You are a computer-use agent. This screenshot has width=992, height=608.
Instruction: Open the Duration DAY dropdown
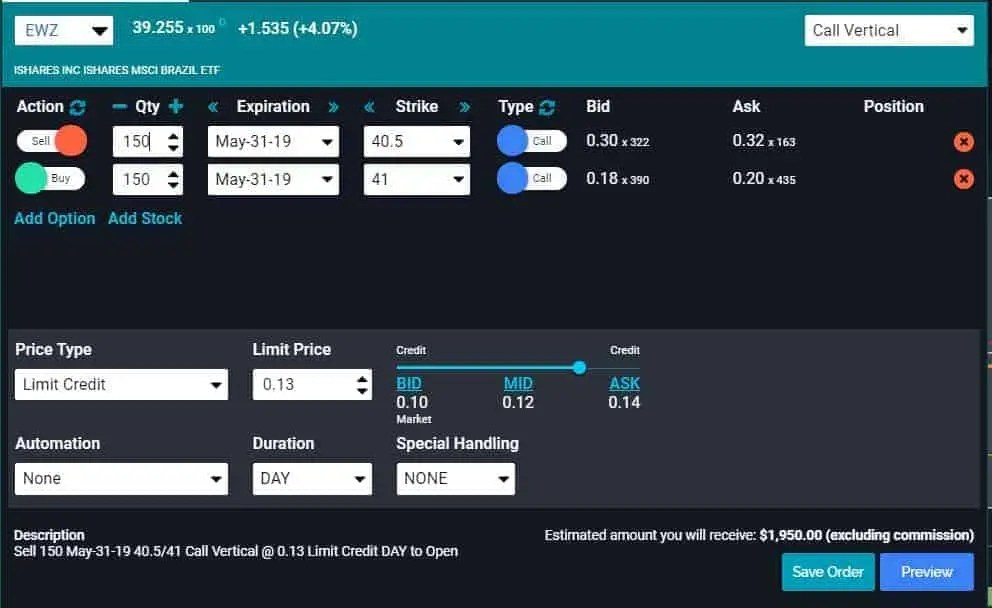tap(311, 478)
